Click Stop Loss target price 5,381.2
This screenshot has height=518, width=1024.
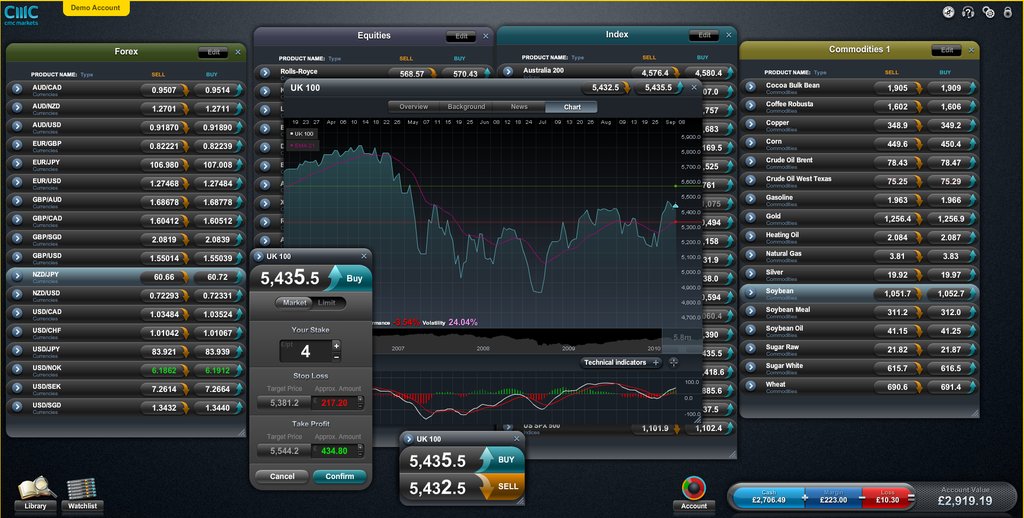coord(283,403)
